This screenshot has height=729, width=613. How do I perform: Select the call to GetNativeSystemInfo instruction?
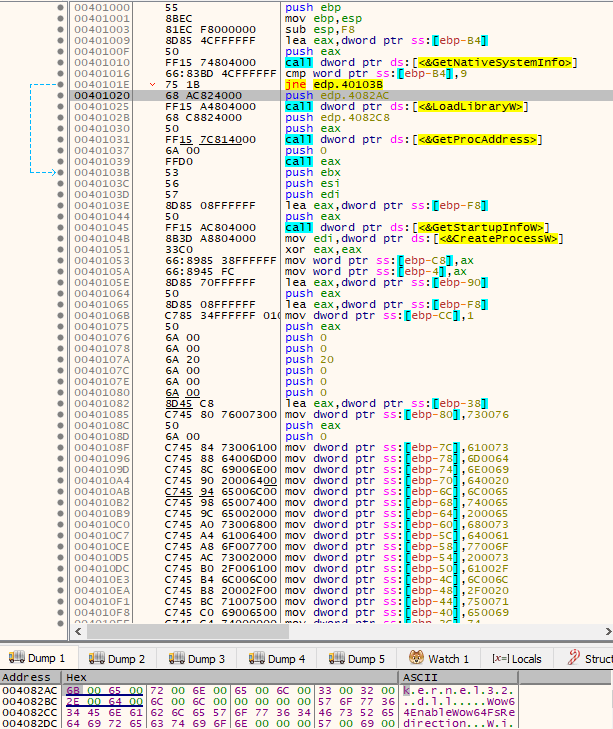tap(431, 62)
